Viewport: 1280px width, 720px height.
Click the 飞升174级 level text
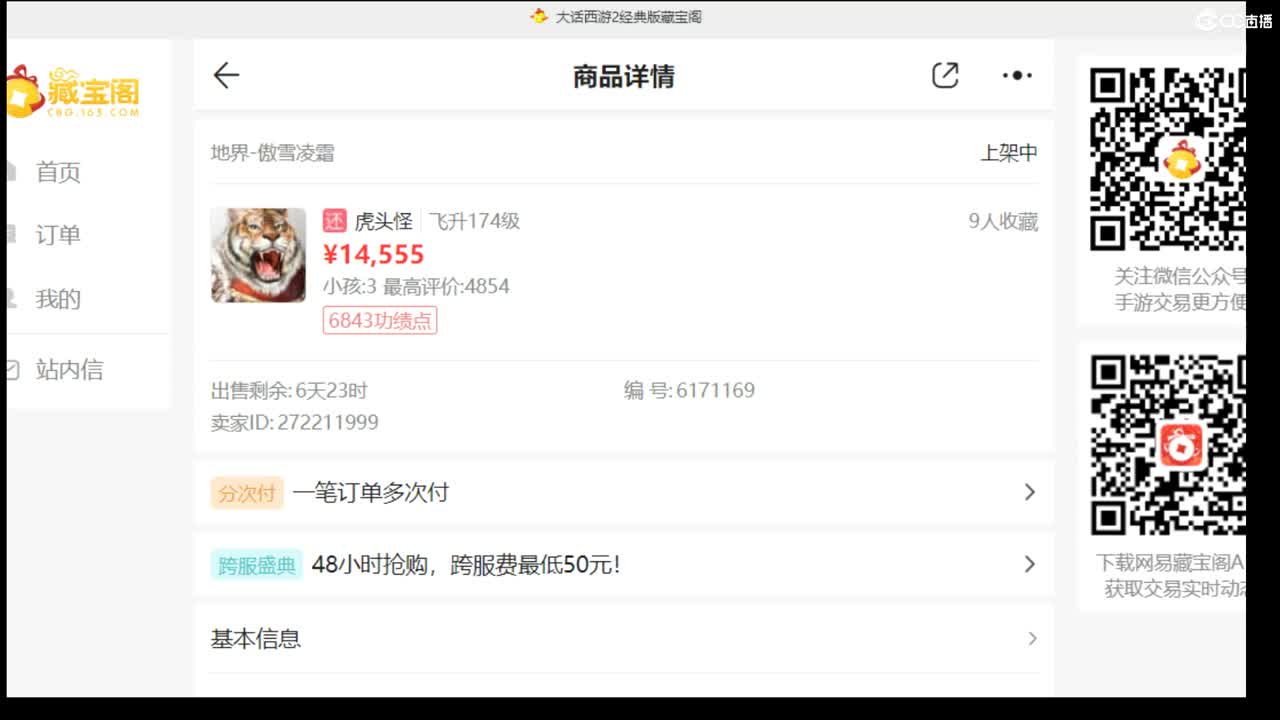(x=475, y=221)
